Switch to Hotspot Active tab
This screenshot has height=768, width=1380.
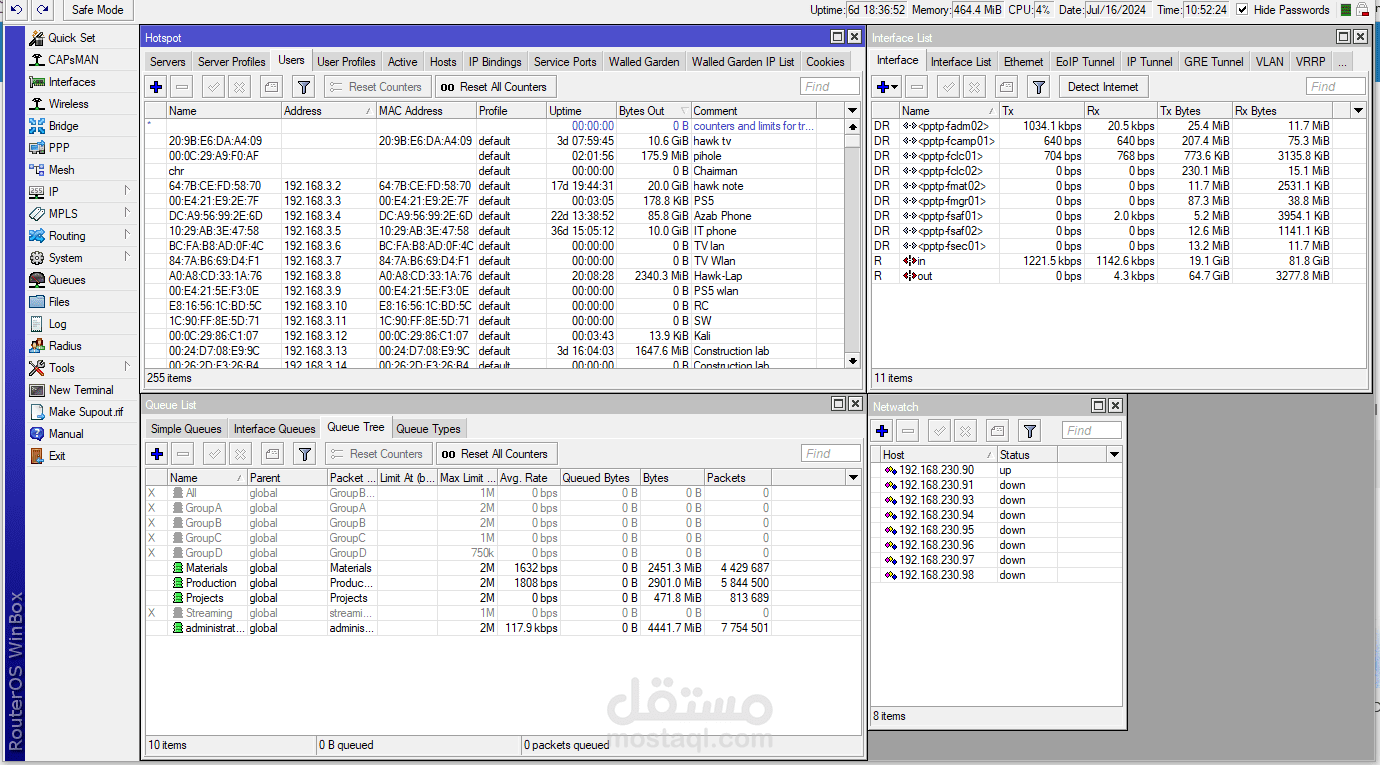tap(403, 61)
